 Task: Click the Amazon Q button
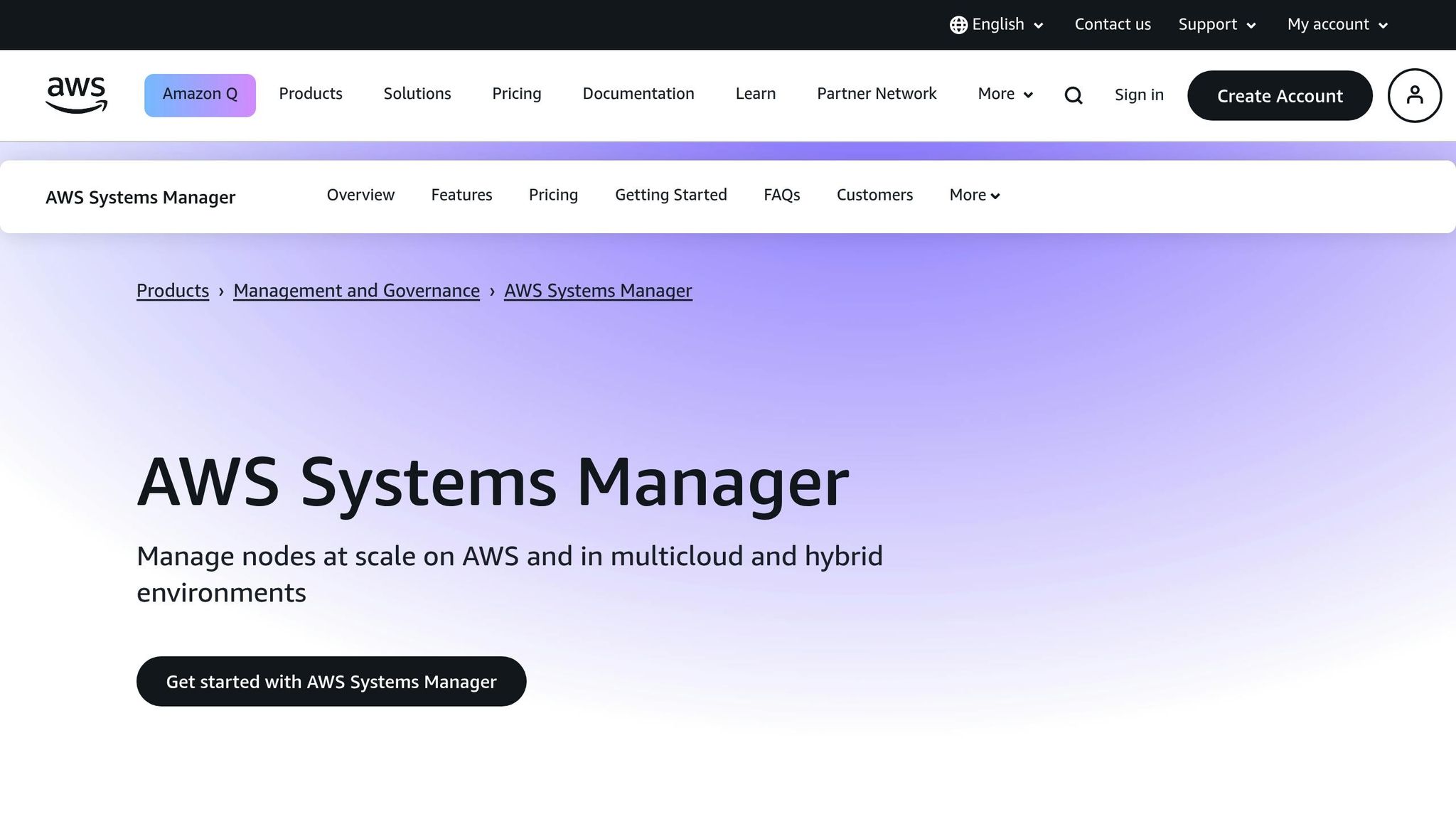coord(200,95)
